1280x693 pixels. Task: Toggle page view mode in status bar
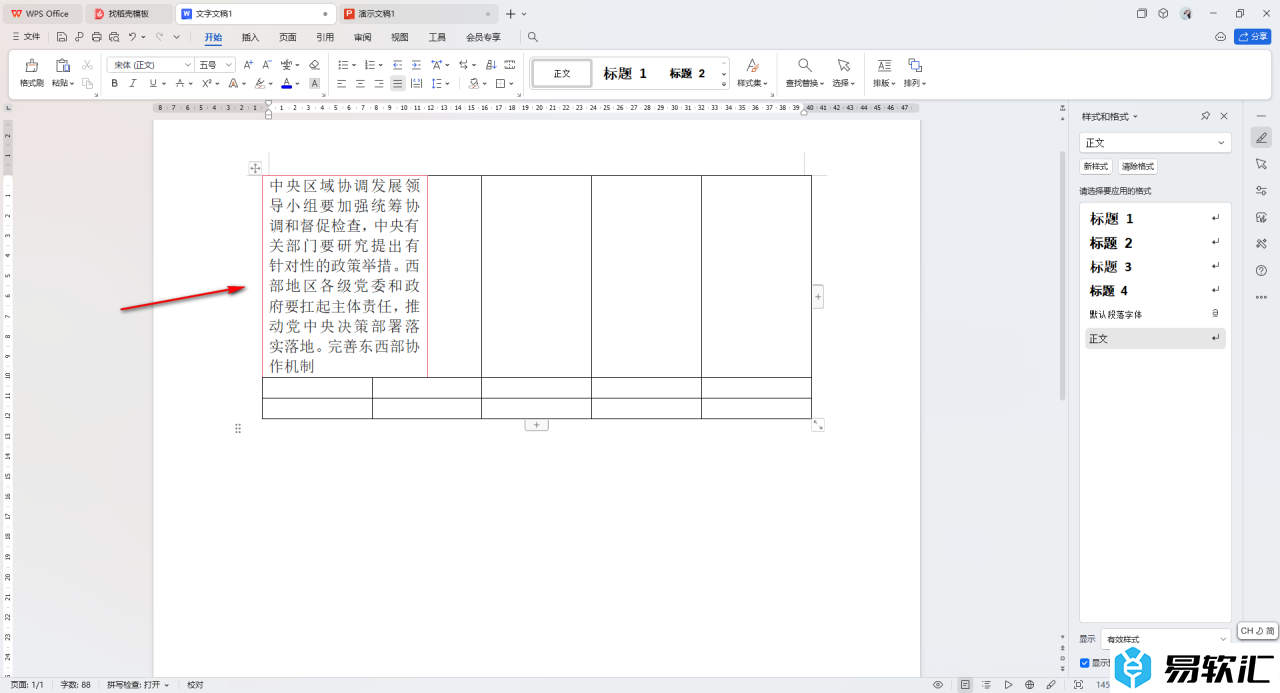(x=965, y=685)
